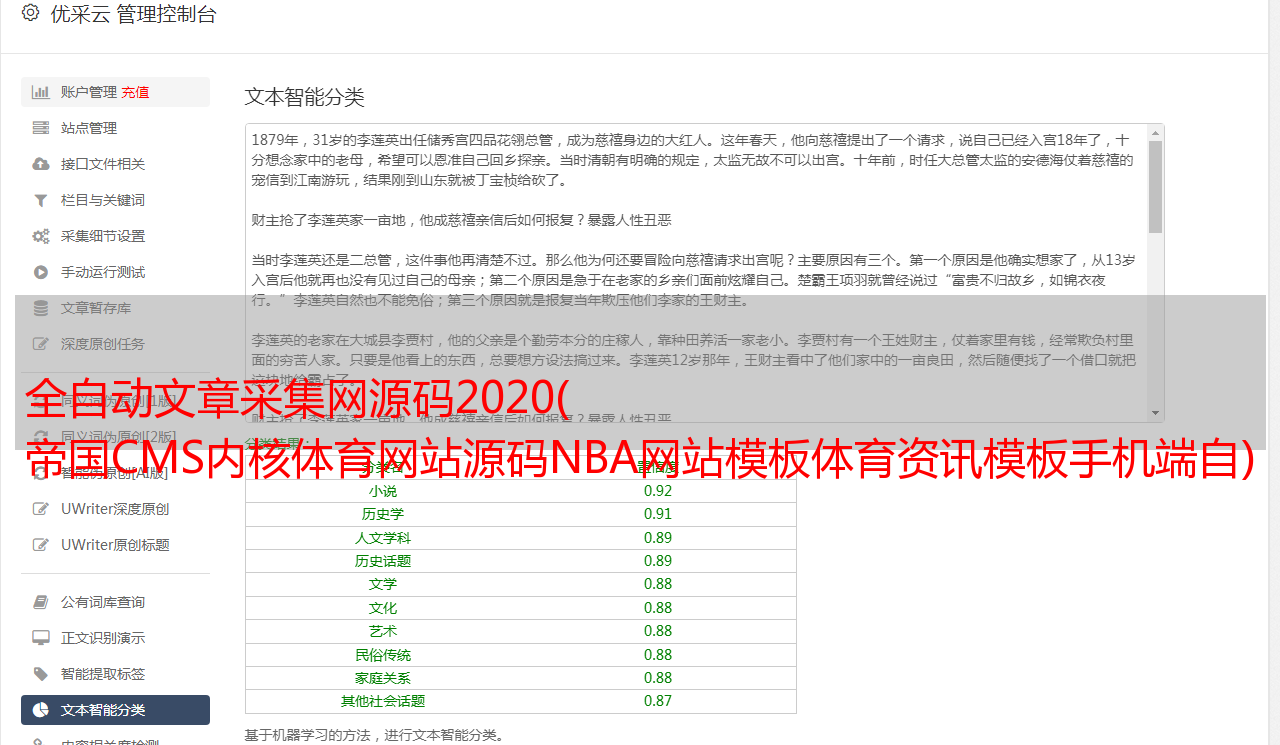Click the 民俗传统 category cell
The width and height of the screenshot is (1280, 745).
pos(383,655)
